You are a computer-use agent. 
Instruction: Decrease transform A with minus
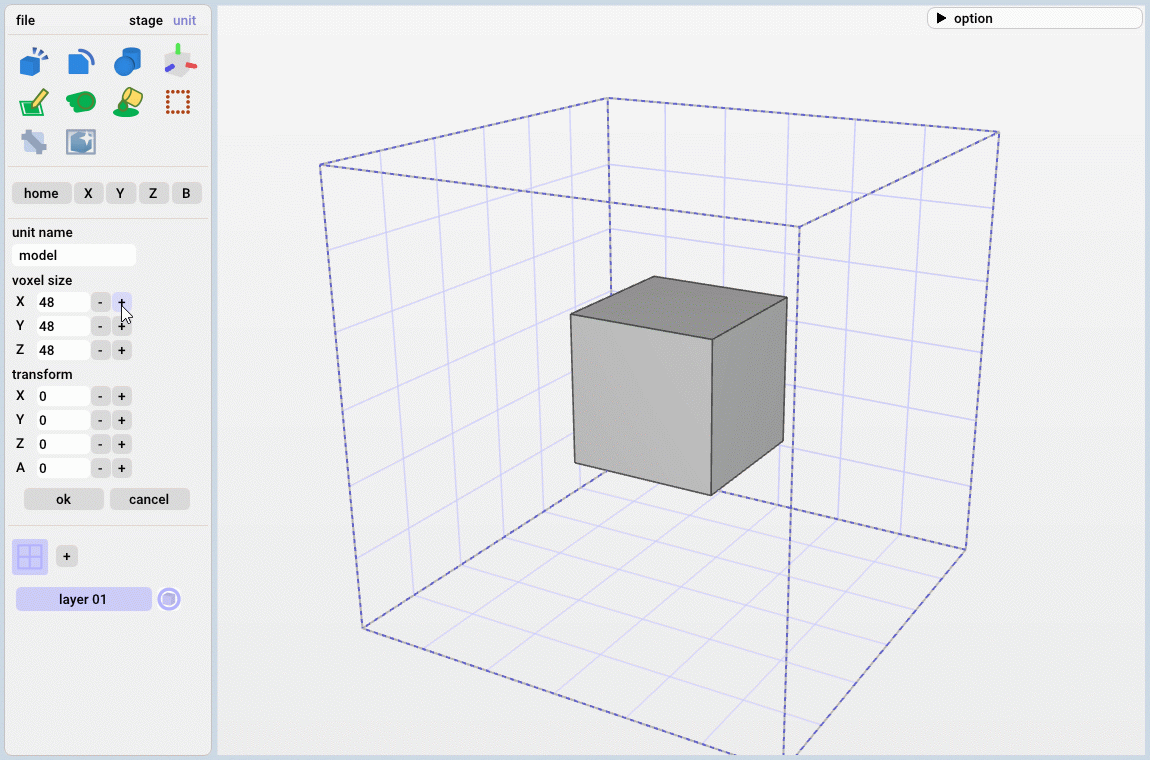[100, 468]
